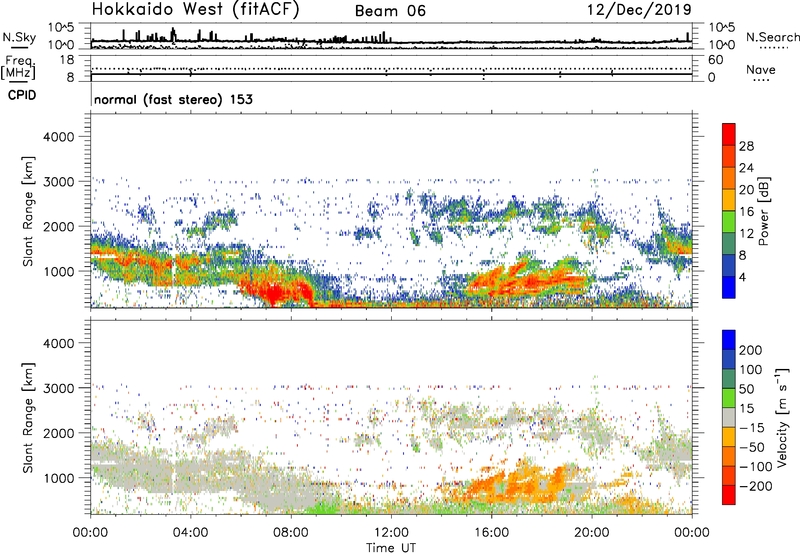The height and width of the screenshot is (554, 800).
Task: Click the 'Time UT' axis label
Action: tap(391, 548)
